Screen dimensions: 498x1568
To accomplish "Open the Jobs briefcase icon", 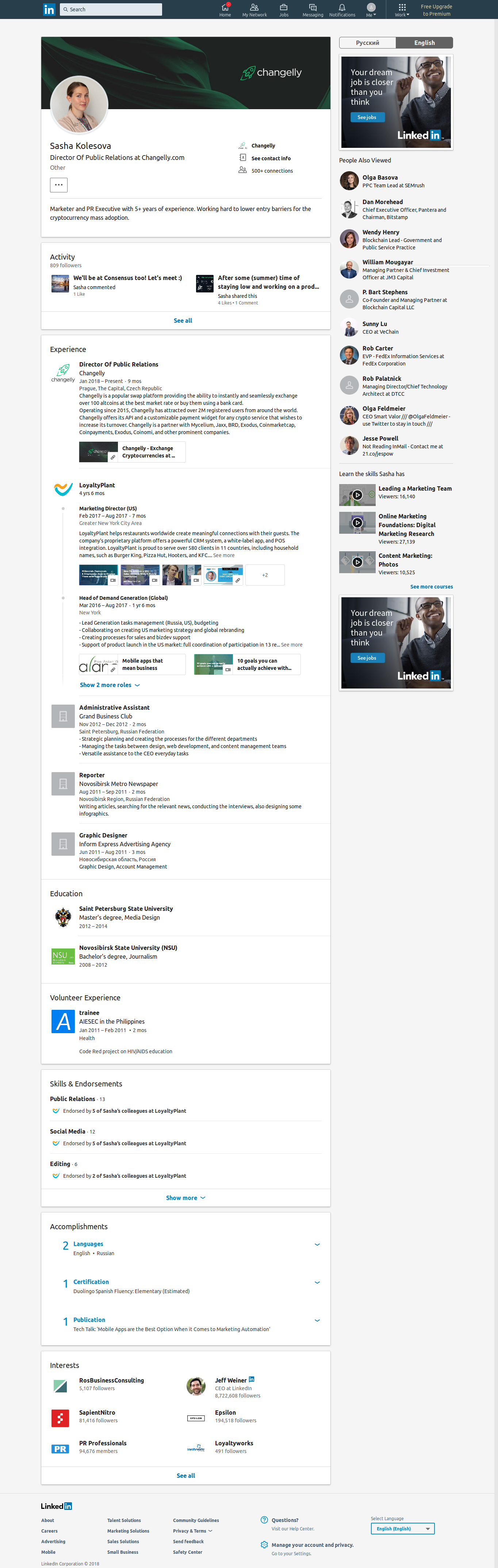I will 284,10.
